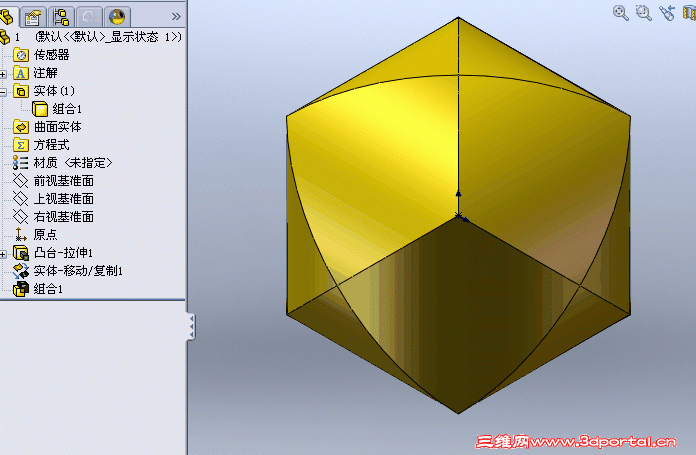The width and height of the screenshot is (696, 455).
Task: Select the 曲面实体 tree item
Action: point(58,127)
